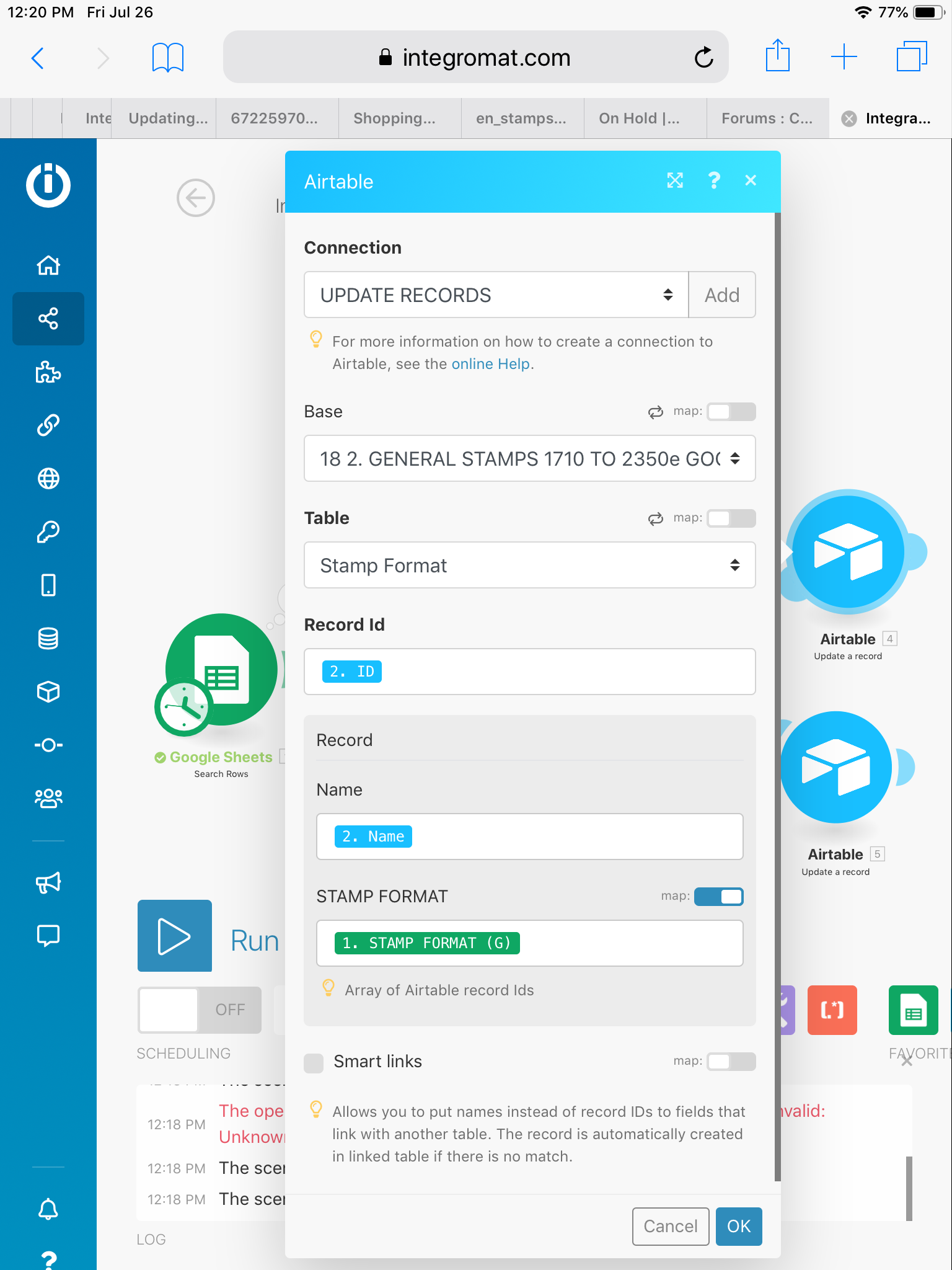952x1270 pixels.
Task: Reload the integromat.com page
Action: pyautogui.click(x=704, y=58)
